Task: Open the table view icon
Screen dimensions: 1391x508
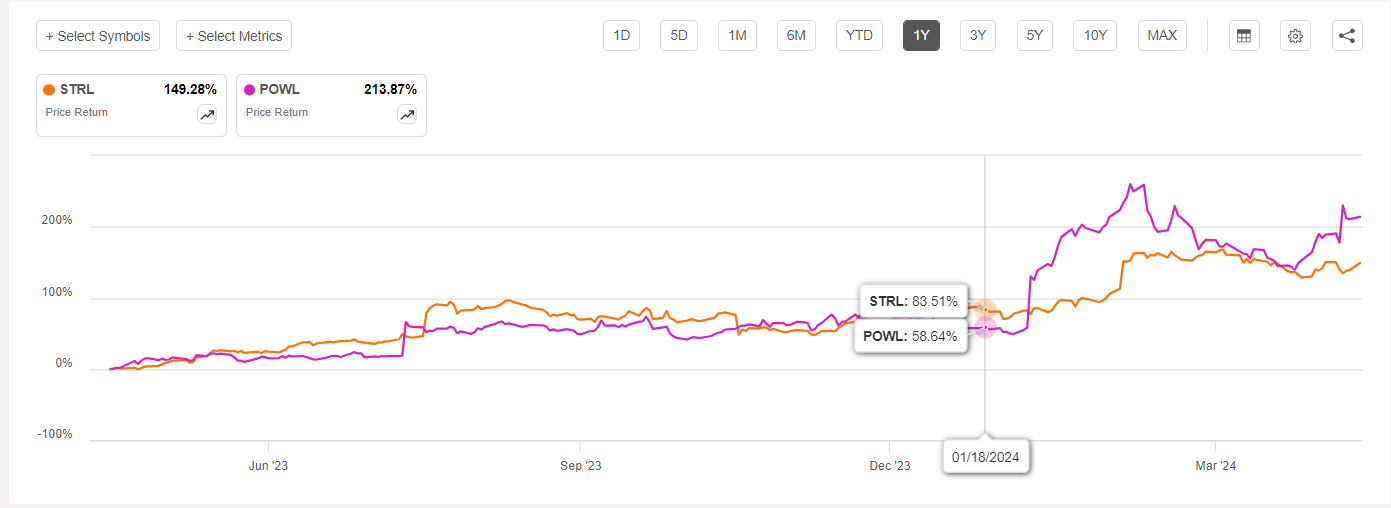Action: click(x=1244, y=36)
